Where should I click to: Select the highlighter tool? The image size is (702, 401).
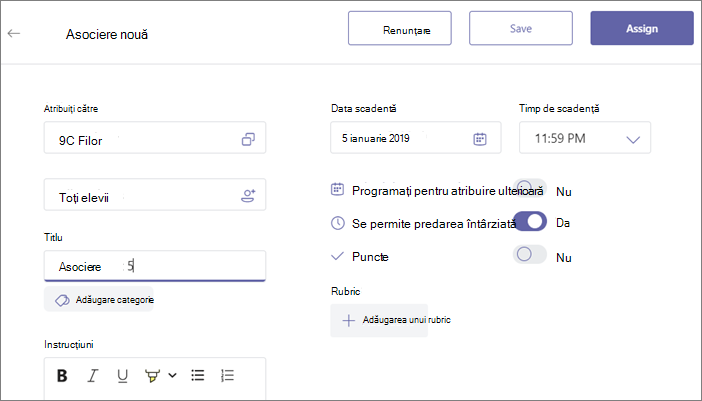[153, 376]
